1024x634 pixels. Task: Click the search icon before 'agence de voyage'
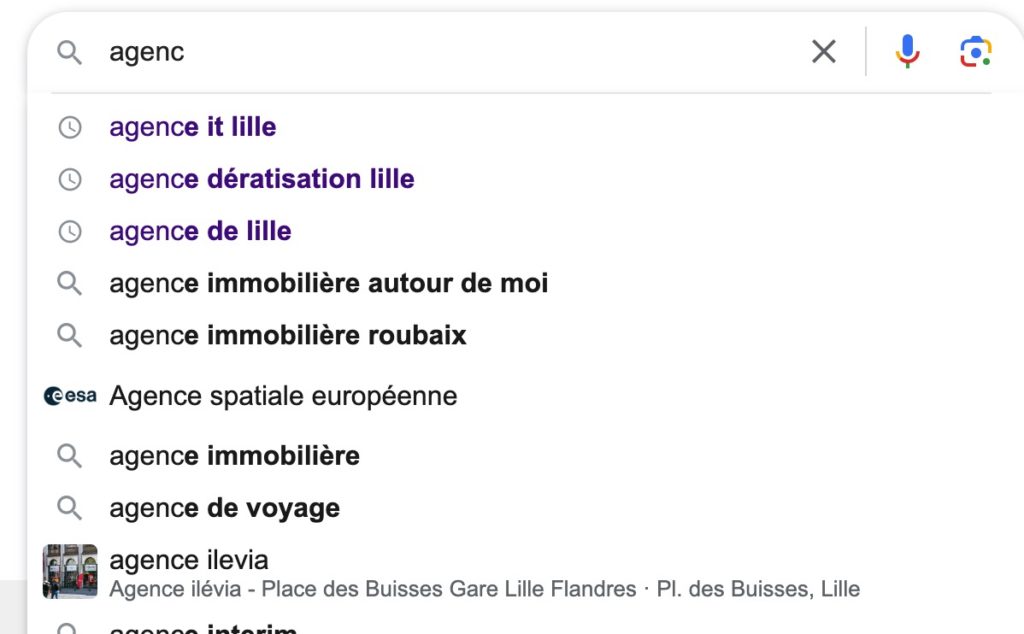[x=69, y=507]
